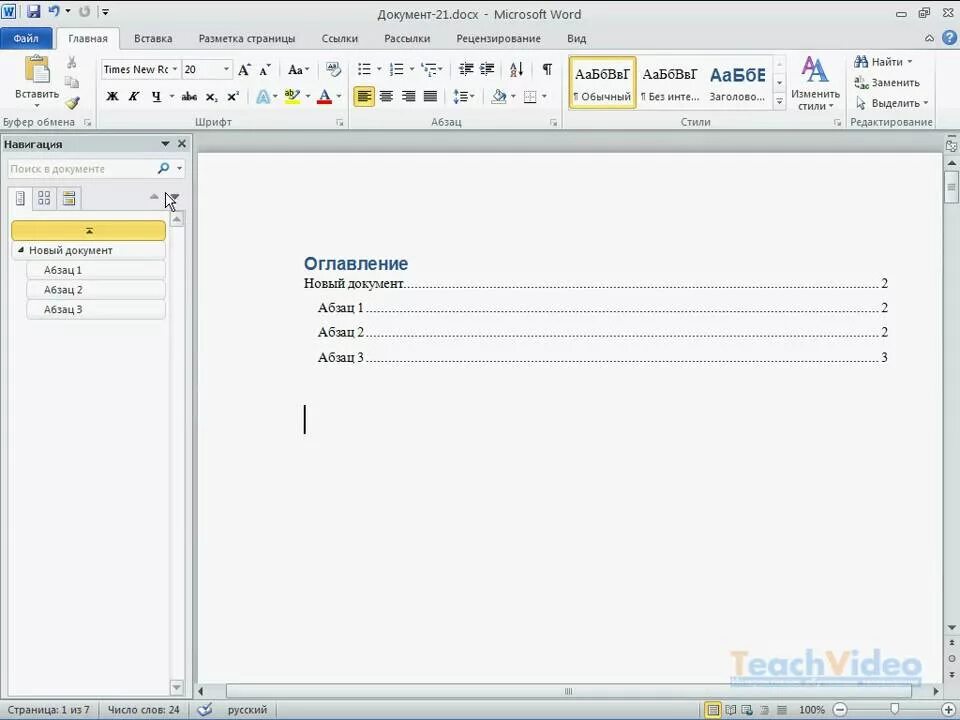Browse search results view in Navigation pane

point(69,198)
